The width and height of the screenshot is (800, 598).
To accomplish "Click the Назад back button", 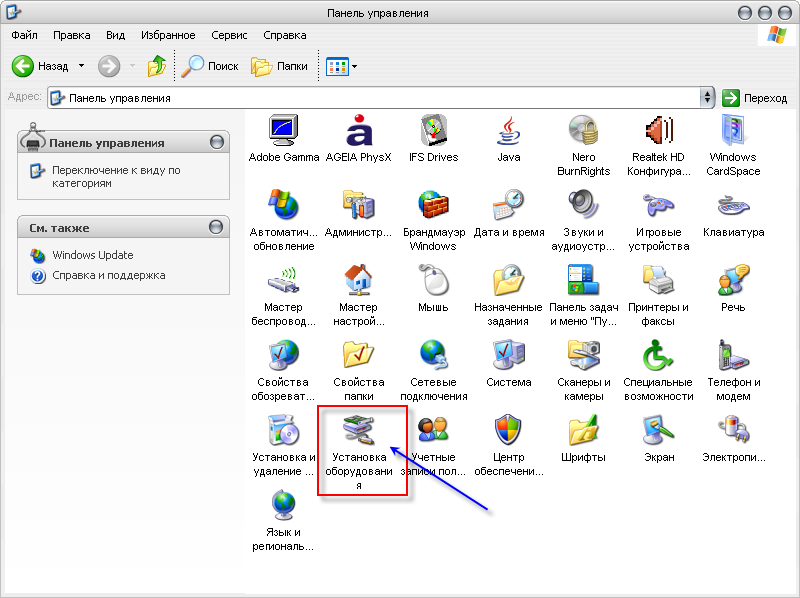I will [x=41, y=66].
